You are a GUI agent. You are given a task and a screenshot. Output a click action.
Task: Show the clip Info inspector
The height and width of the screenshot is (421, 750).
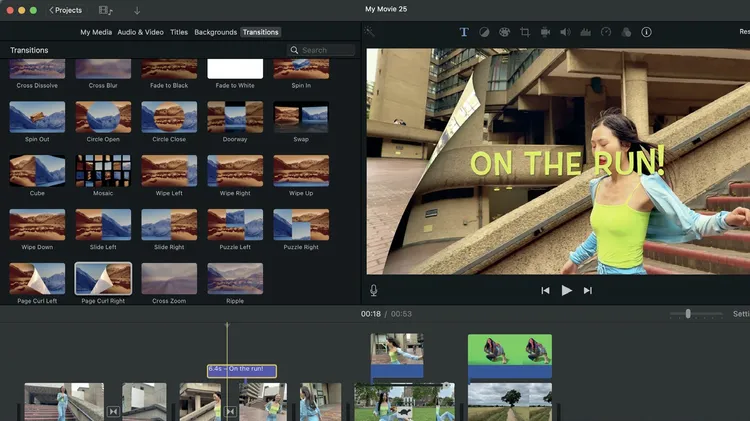pos(646,32)
